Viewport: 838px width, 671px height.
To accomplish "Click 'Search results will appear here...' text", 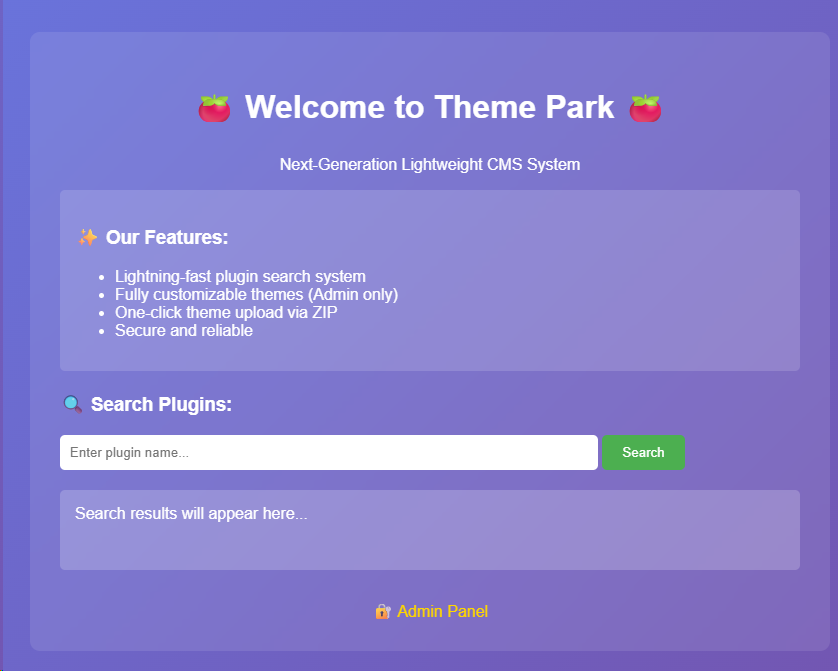I will tap(191, 513).
